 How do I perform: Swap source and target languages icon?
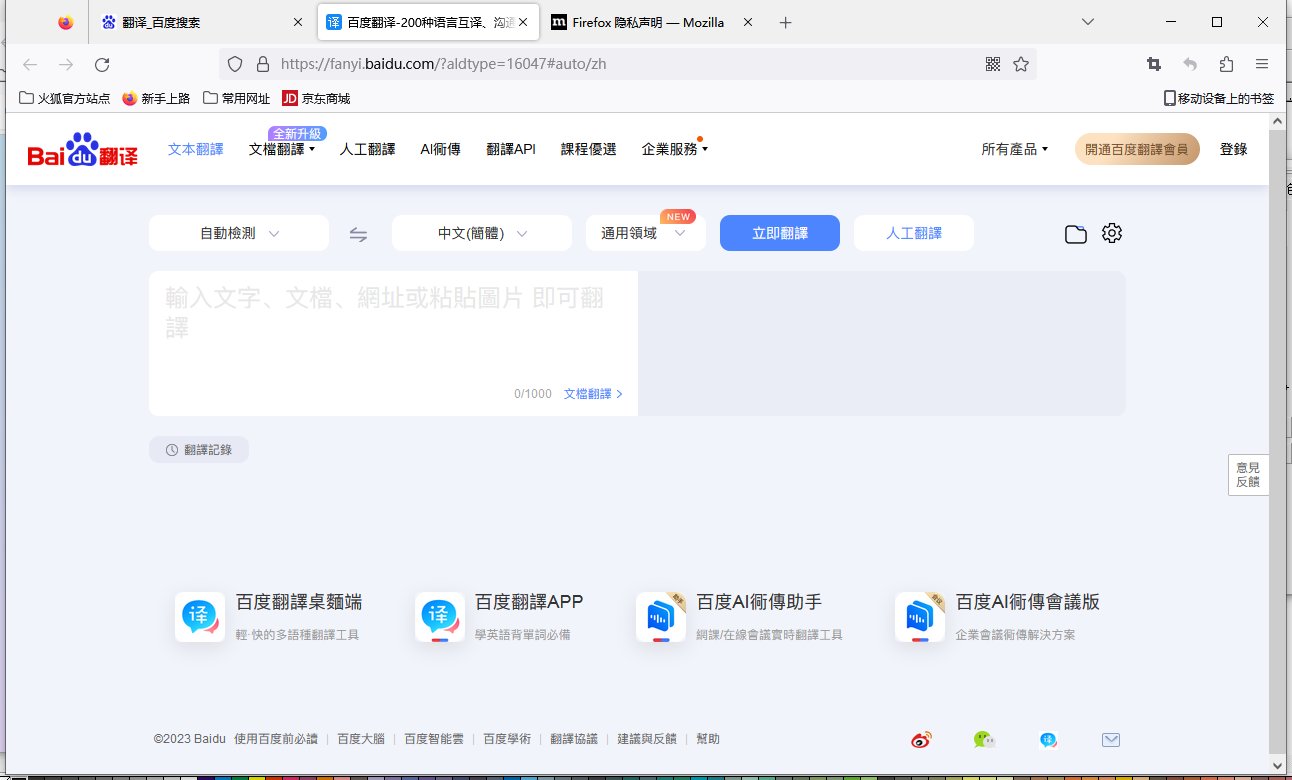[x=358, y=234]
